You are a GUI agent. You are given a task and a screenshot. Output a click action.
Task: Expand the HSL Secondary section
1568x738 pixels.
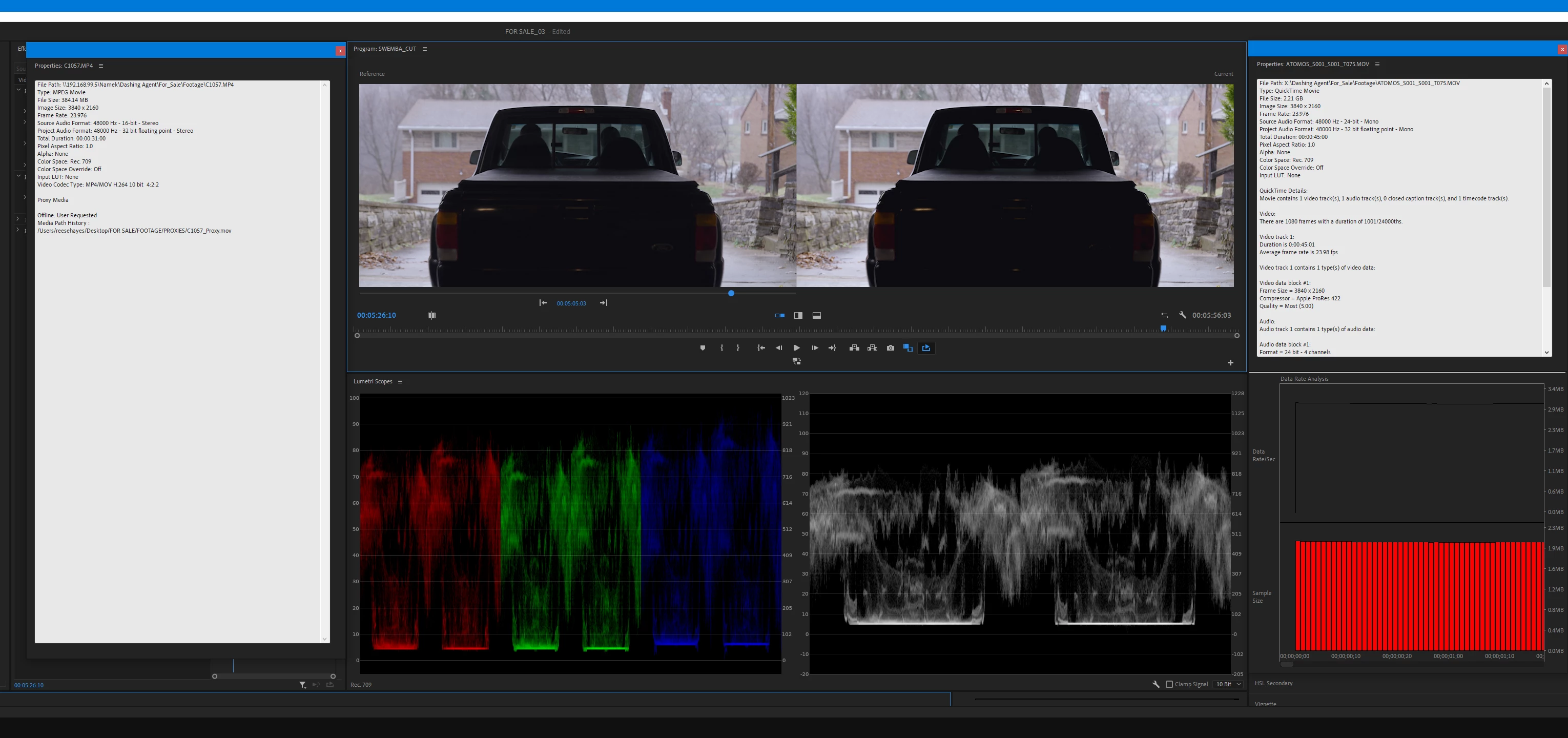(1273, 683)
